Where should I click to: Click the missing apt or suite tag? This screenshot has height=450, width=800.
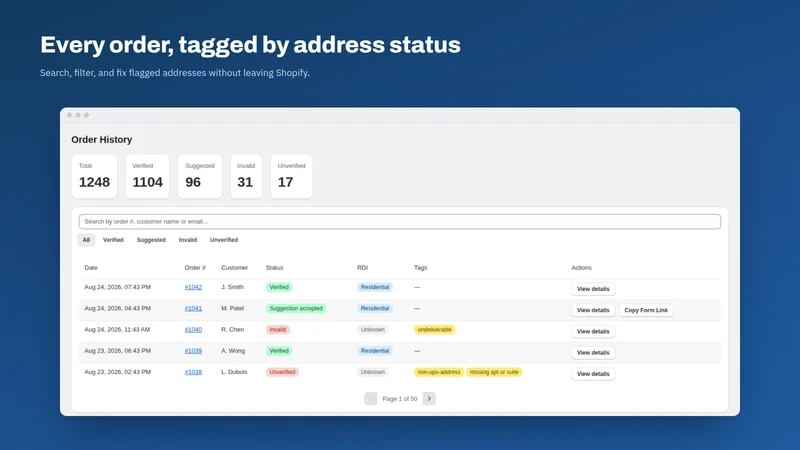click(x=494, y=372)
